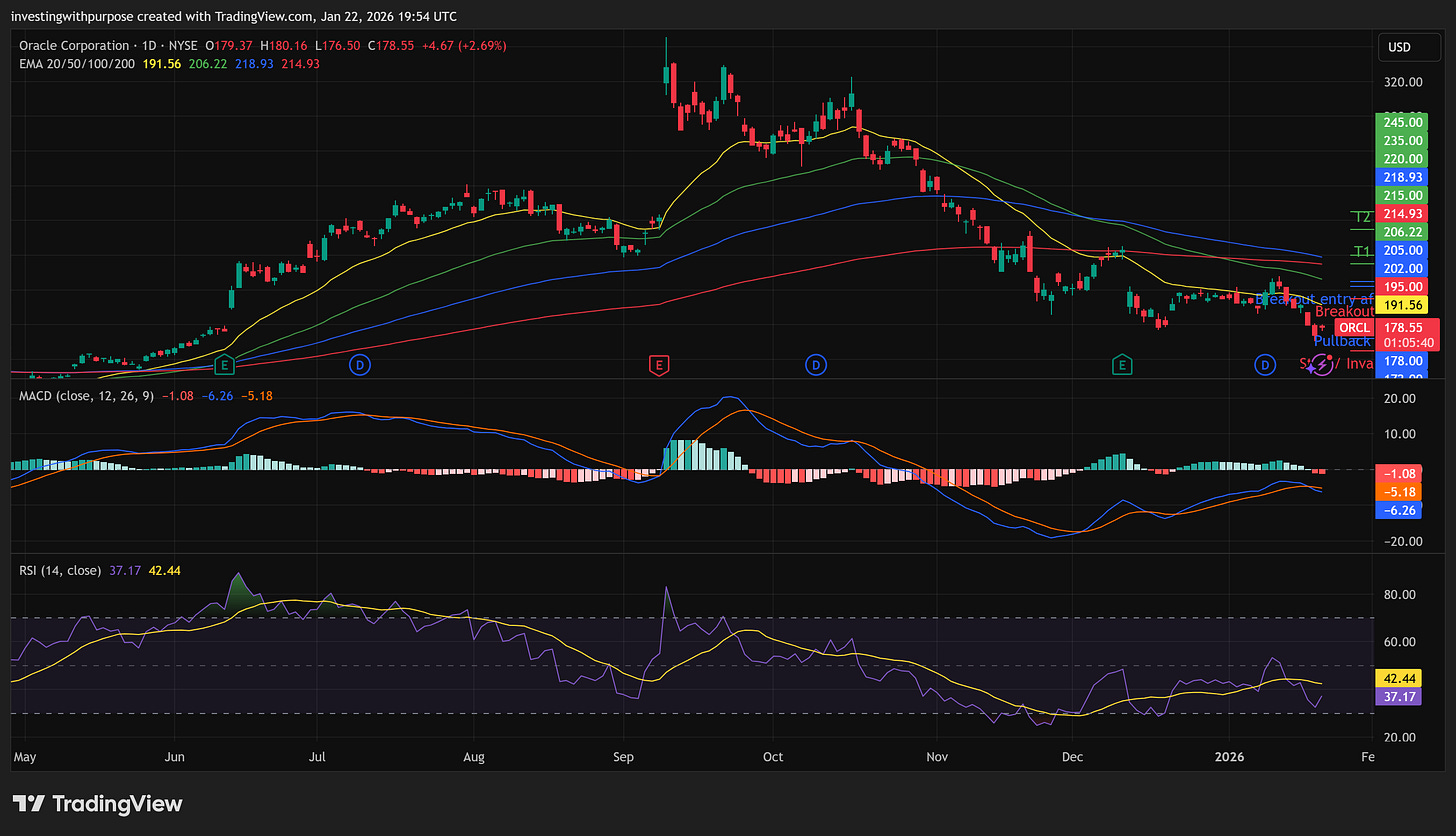The height and width of the screenshot is (836, 1456).
Task: Click the blue Pullback annotation text
Action: (1342, 341)
